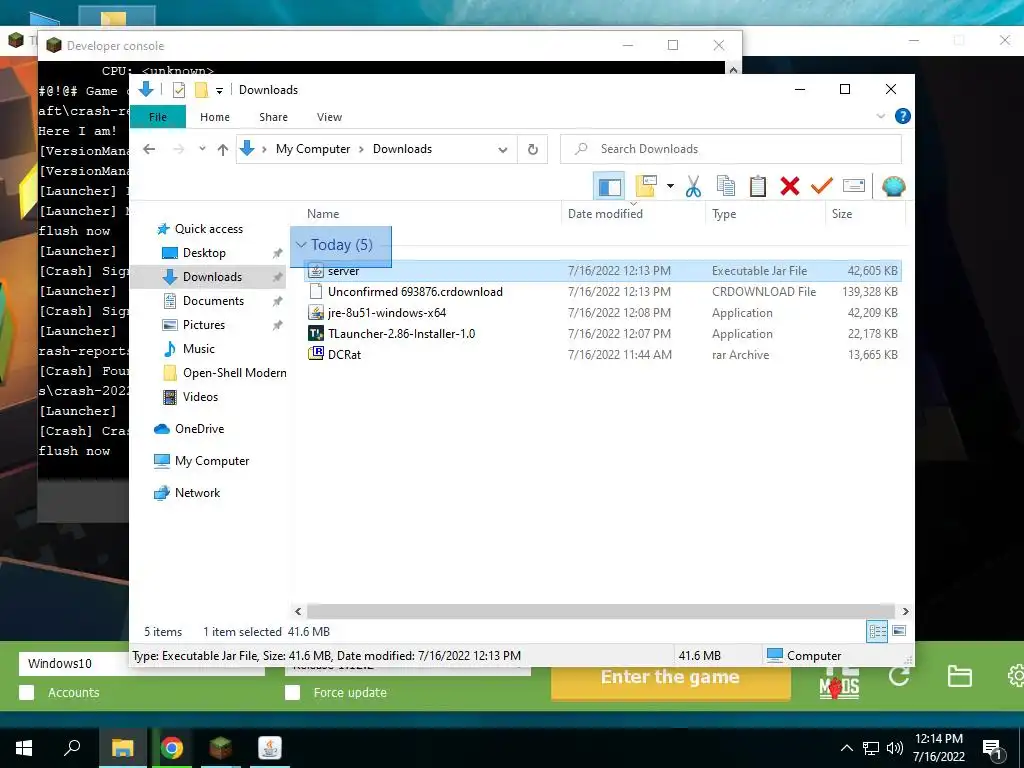The height and width of the screenshot is (768, 1024).
Task: Open Open-Shell Modern folder
Action: click(x=234, y=373)
